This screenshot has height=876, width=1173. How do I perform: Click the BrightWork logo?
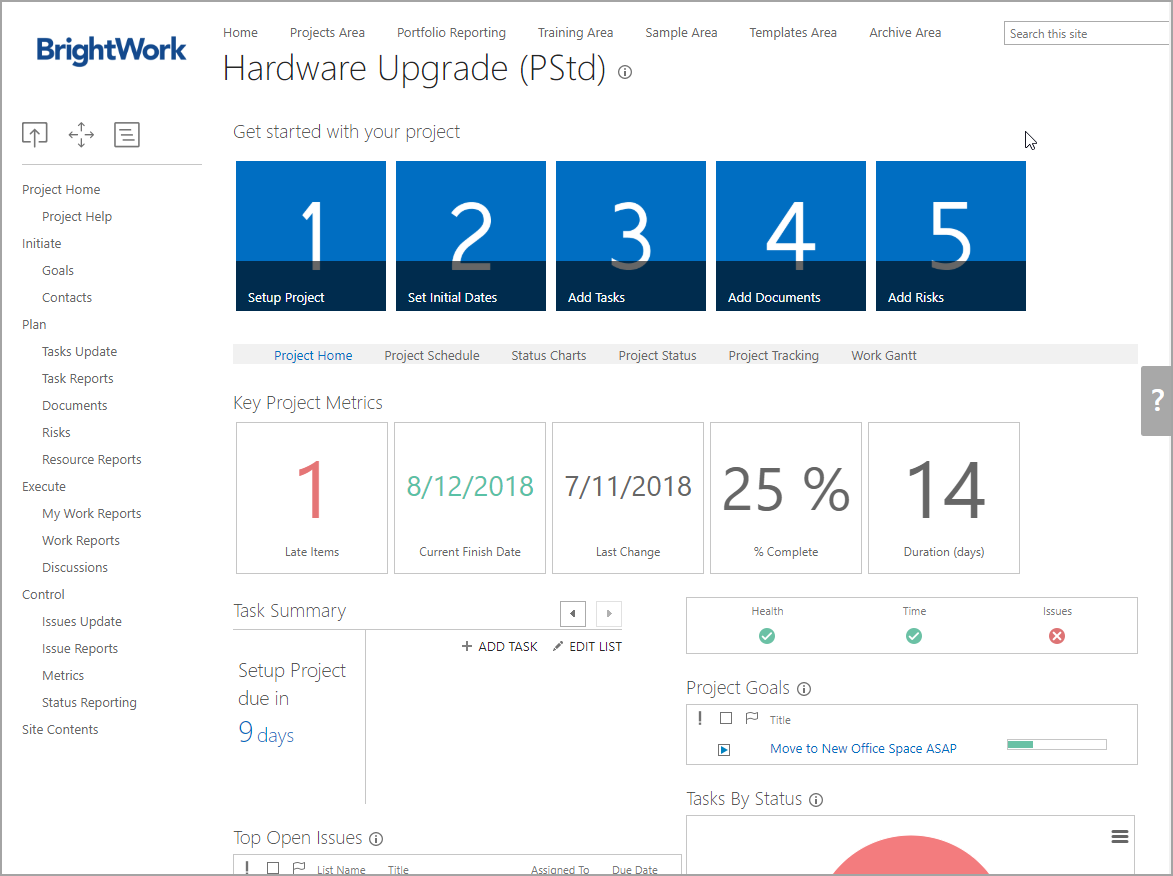pos(111,50)
